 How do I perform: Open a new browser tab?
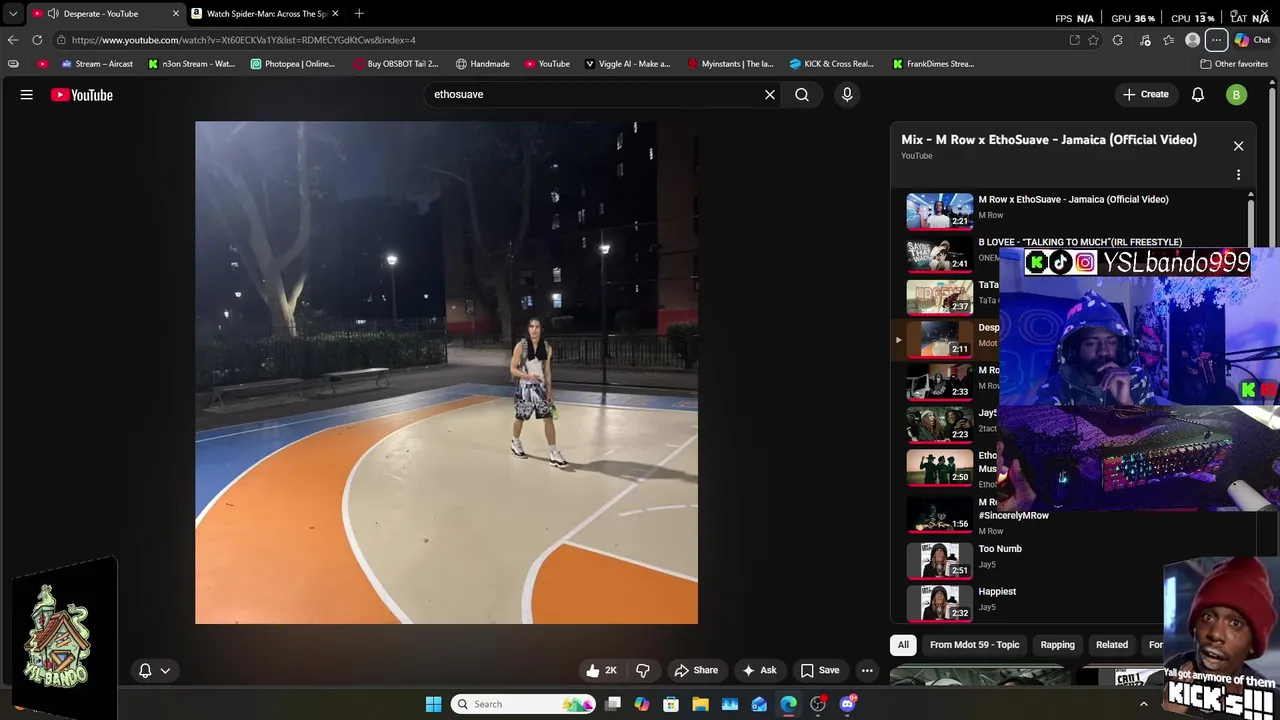coord(359,13)
